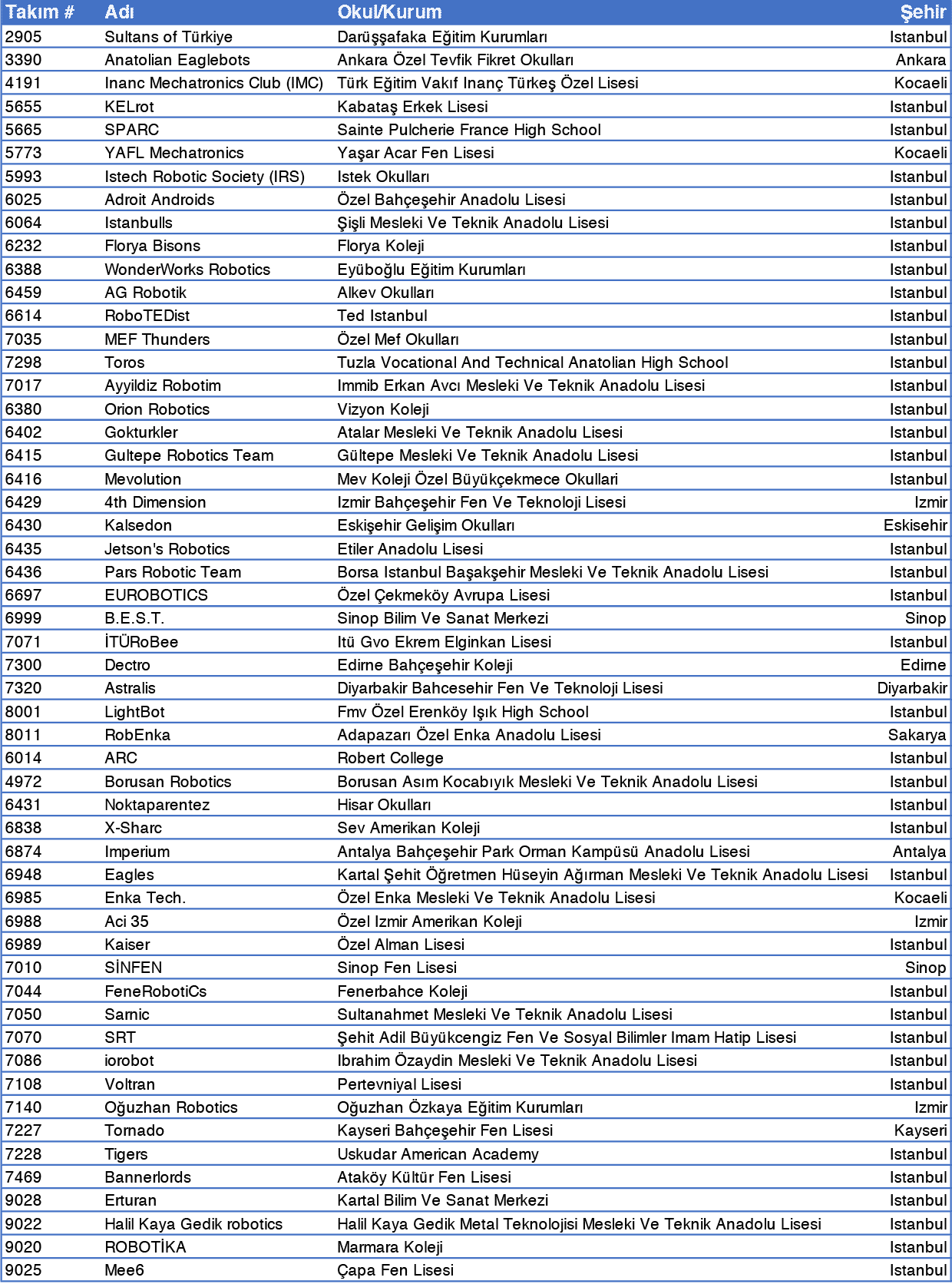Click 'Anatolian Eaglebots' team name
The height and width of the screenshot is (1284, 952).
(x=177, y=60)
